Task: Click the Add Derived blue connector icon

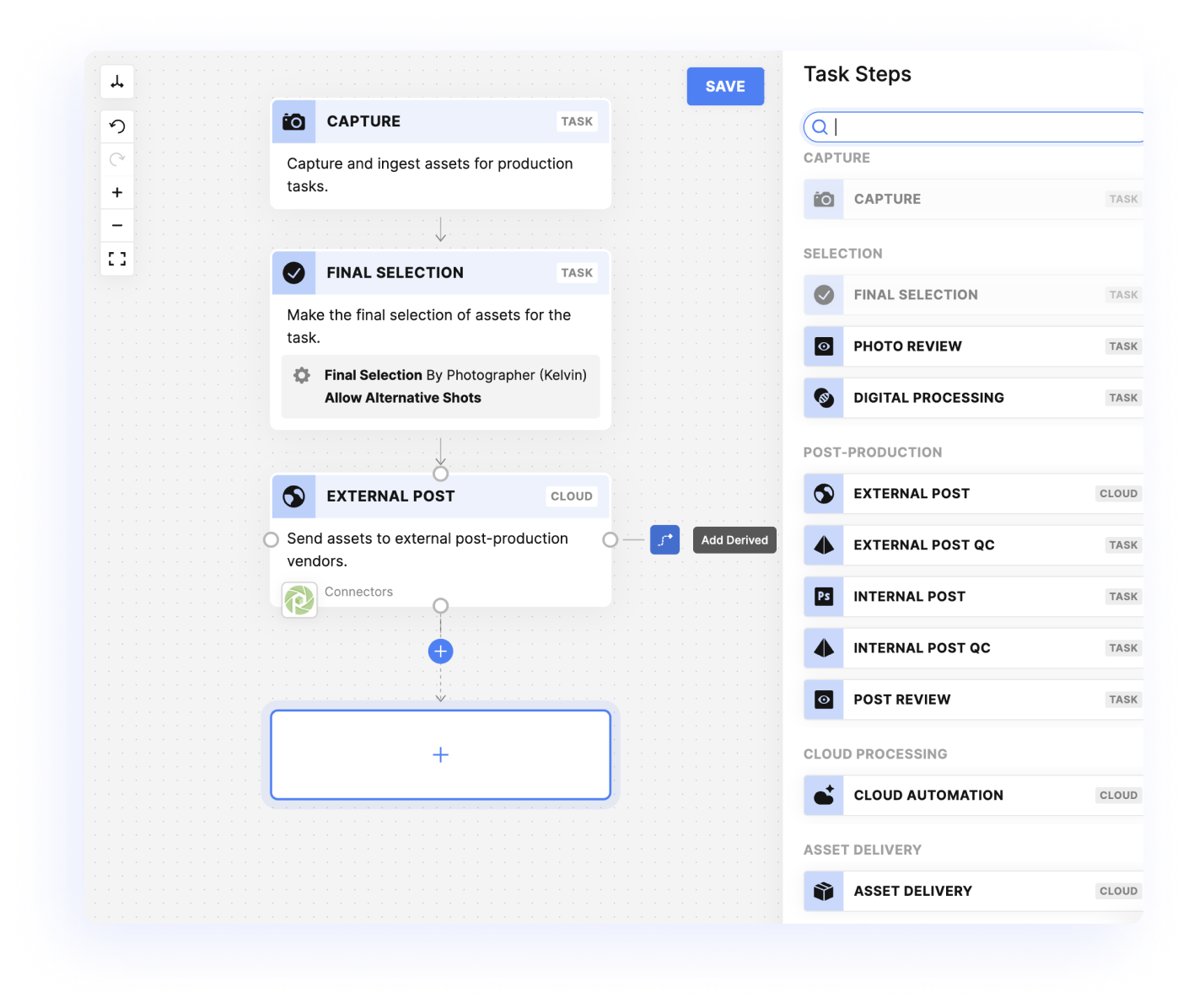Action: pos(664,539)
